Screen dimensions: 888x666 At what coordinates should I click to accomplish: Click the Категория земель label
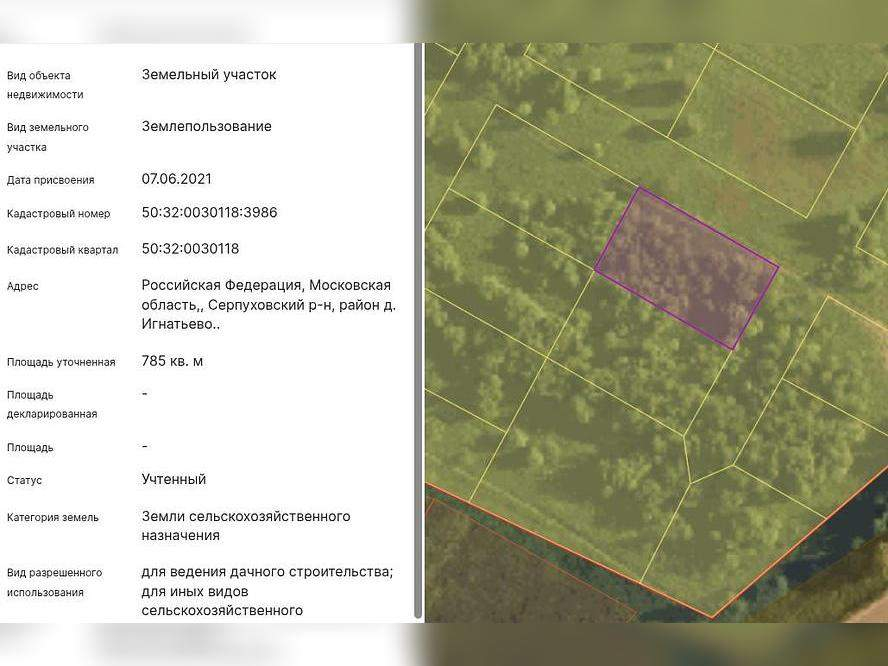(54, 517)
